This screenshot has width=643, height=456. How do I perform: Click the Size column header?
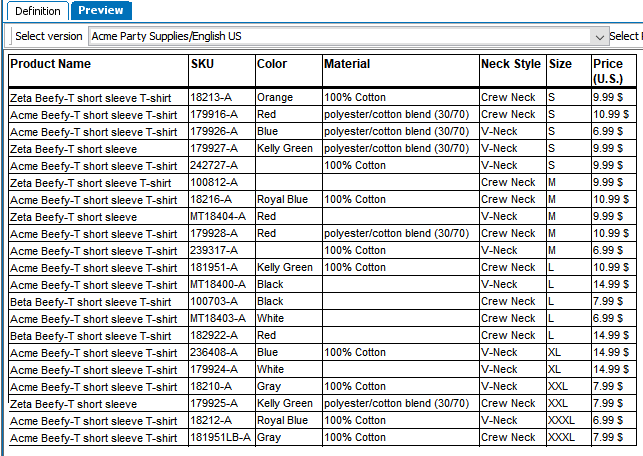coord(560,64)
